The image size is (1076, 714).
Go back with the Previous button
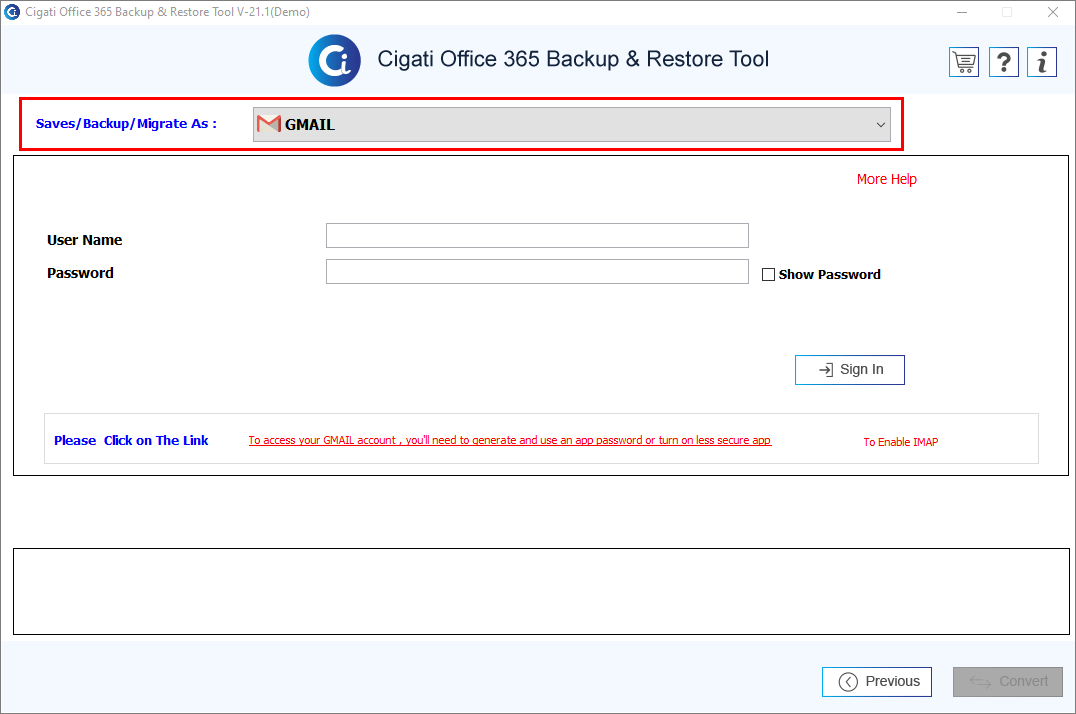tap(877, 682)
